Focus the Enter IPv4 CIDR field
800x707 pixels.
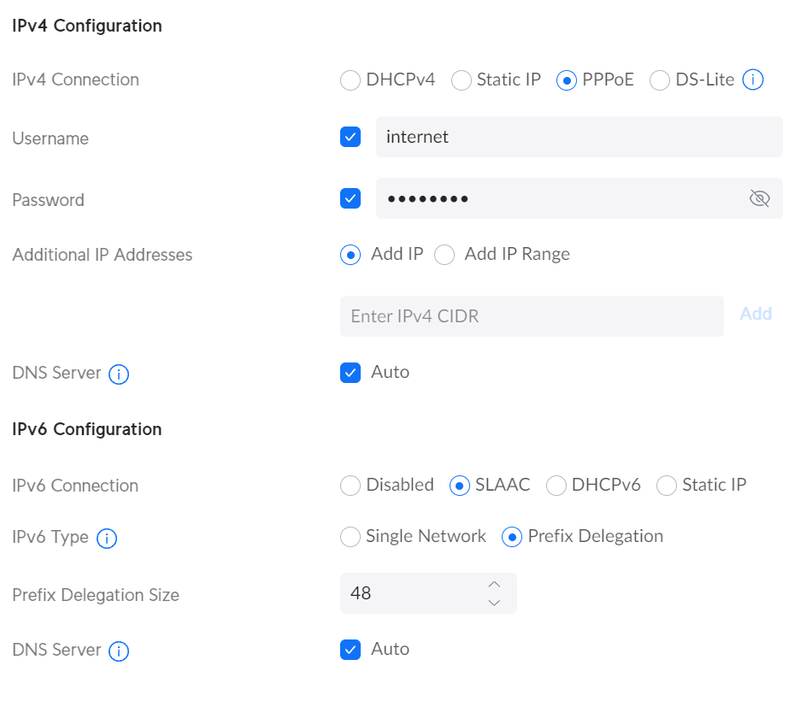532,316
